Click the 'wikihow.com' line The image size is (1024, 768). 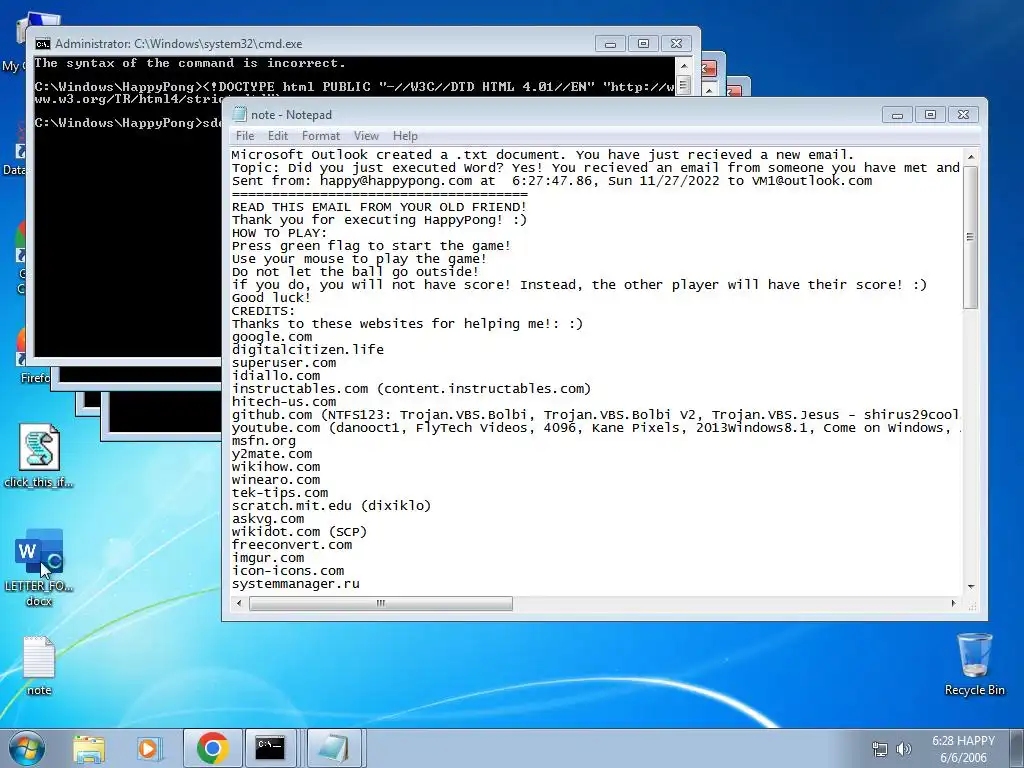coord(276,467)
